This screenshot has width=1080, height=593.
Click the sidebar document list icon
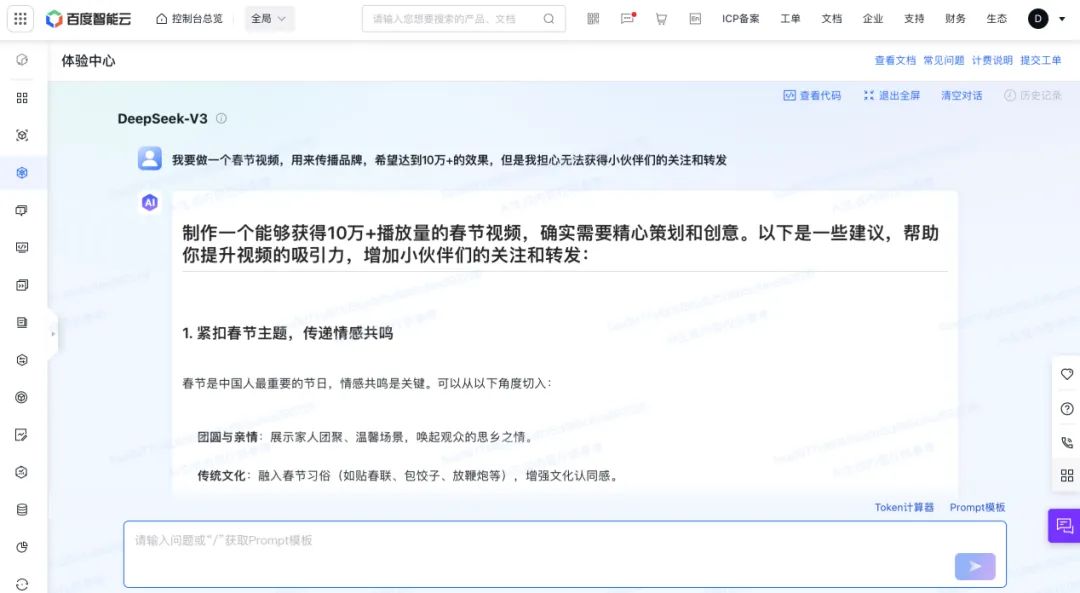[22, 322]
